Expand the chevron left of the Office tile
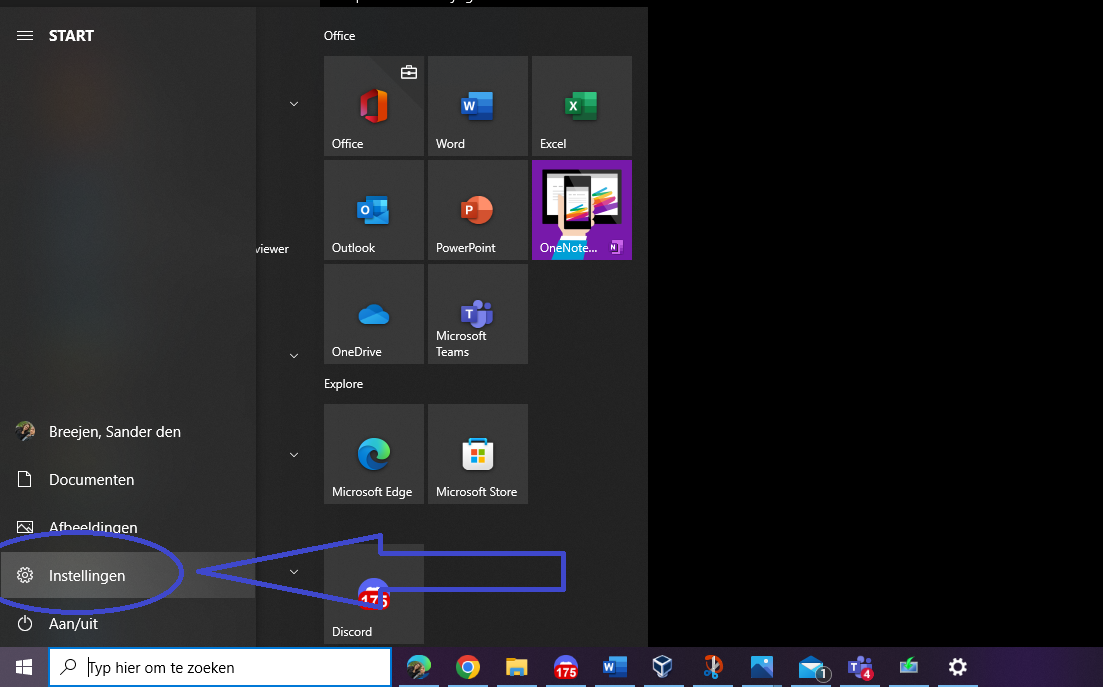Viewport: 1103px width, 687px height. (294, 104)
